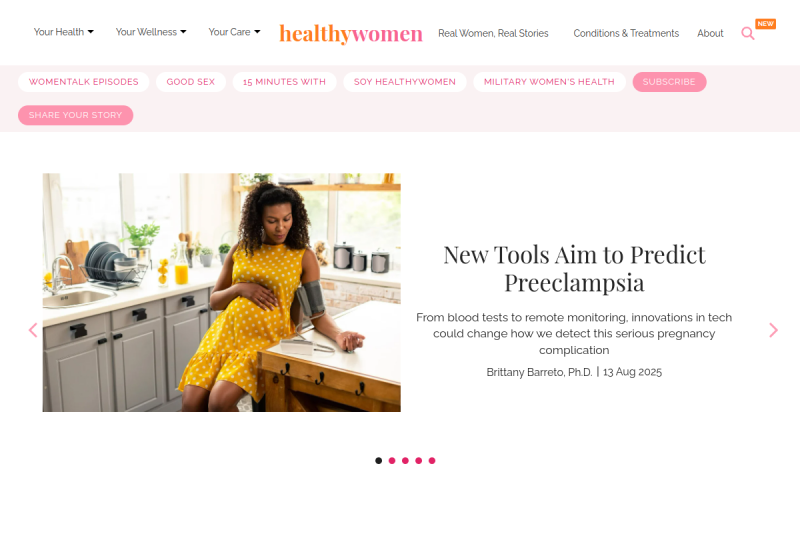Expand the Your Health dropdown

64,32
